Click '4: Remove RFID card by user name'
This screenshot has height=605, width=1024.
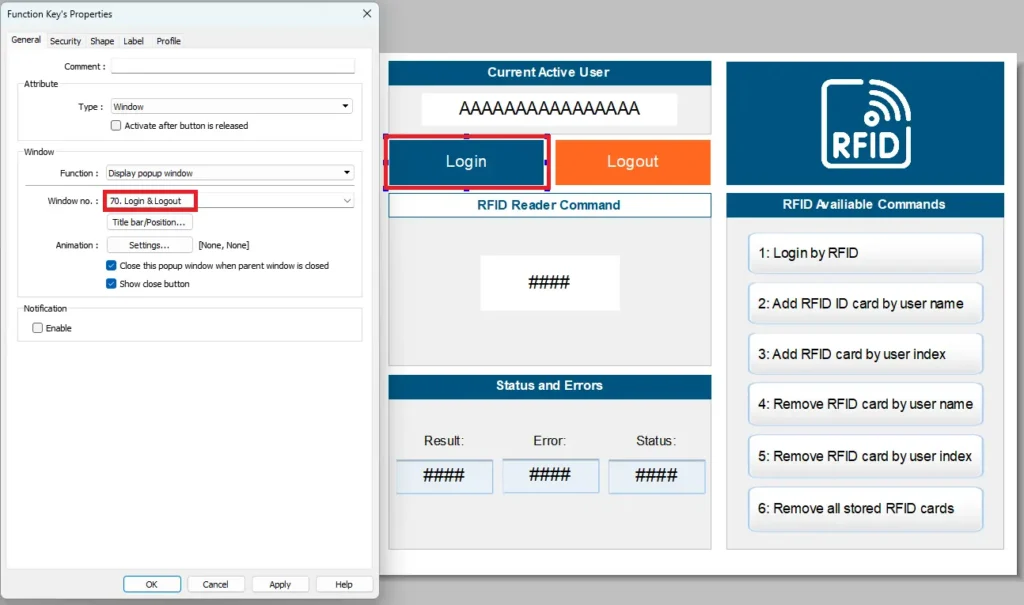(864, 404)
